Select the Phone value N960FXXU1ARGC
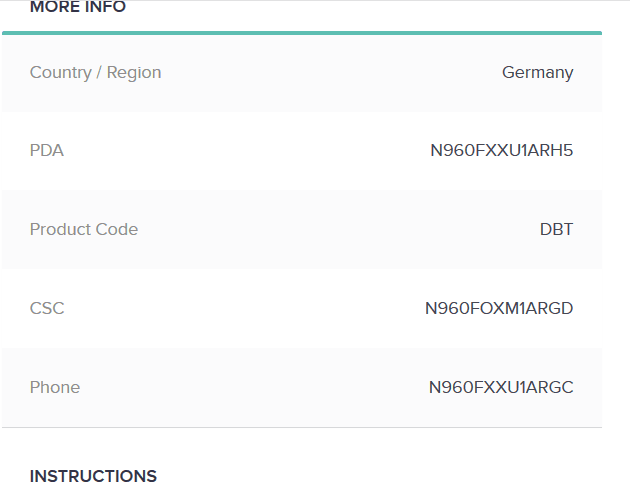This screenshot has height=498, width=630. click(501, 387)
